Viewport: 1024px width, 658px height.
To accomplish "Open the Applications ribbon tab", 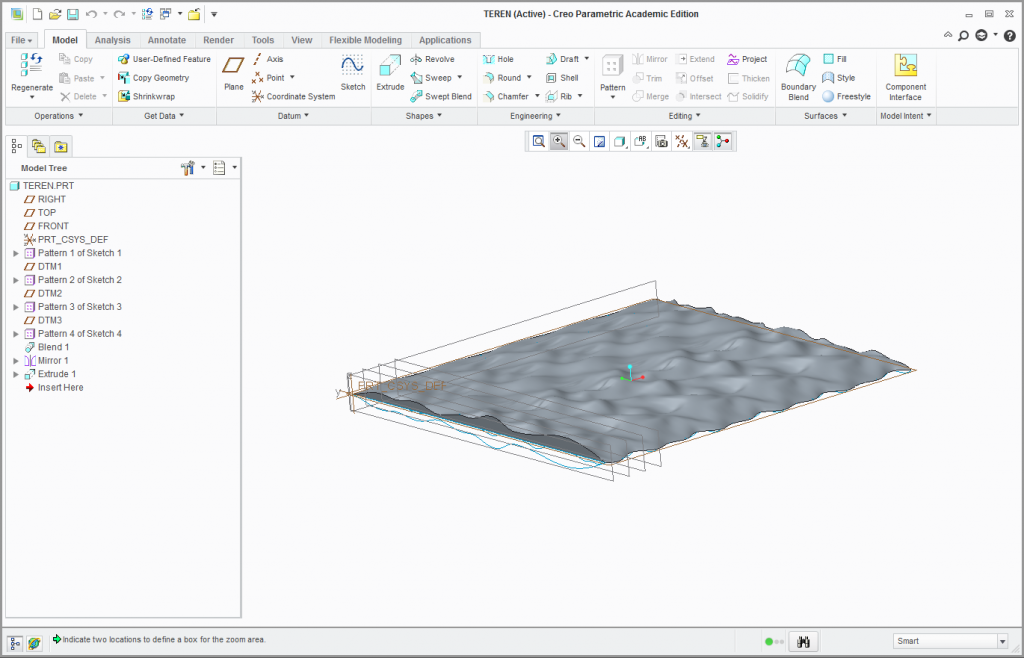I will [x=445, y=40].
